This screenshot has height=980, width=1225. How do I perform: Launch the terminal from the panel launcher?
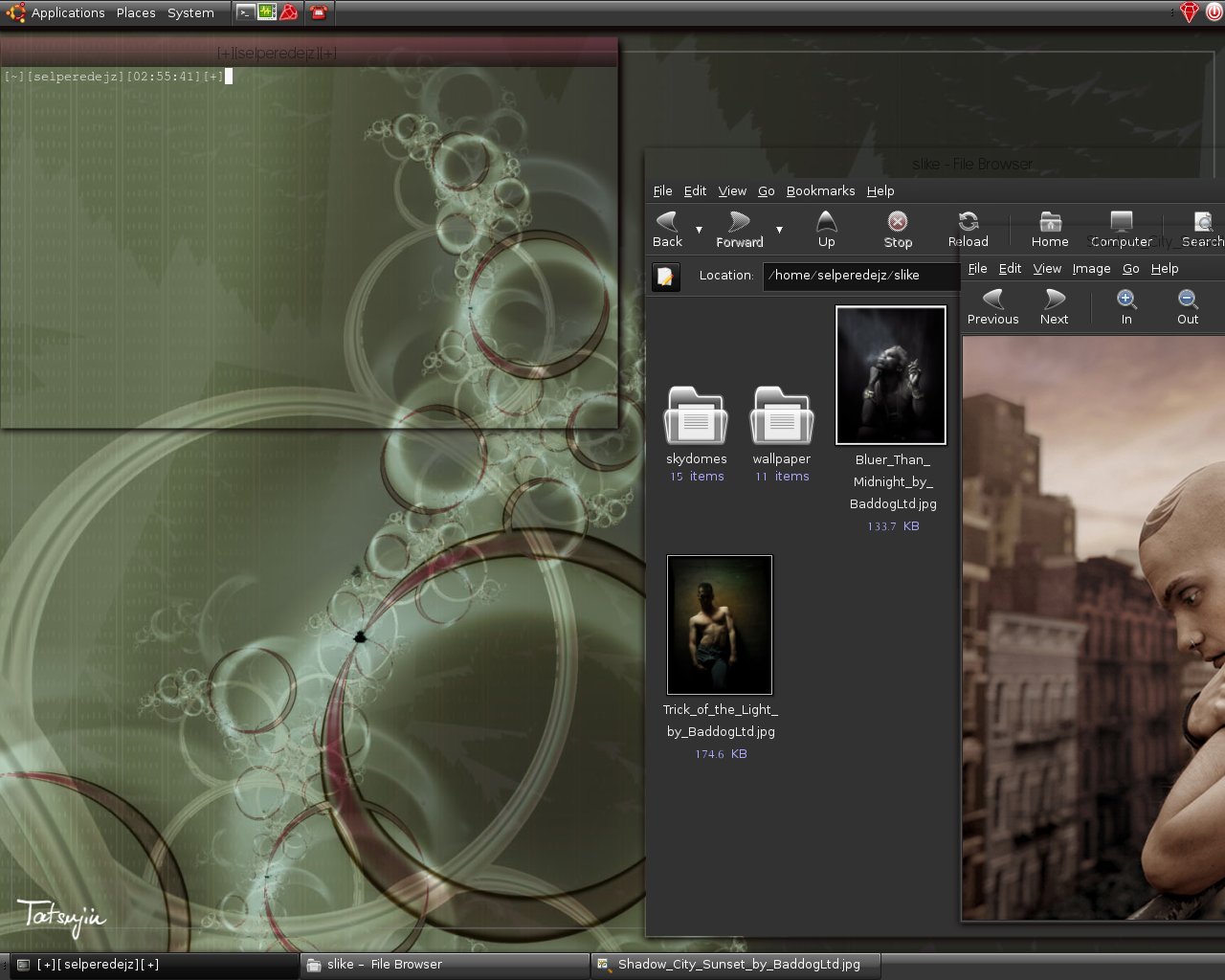click(245, 12)
